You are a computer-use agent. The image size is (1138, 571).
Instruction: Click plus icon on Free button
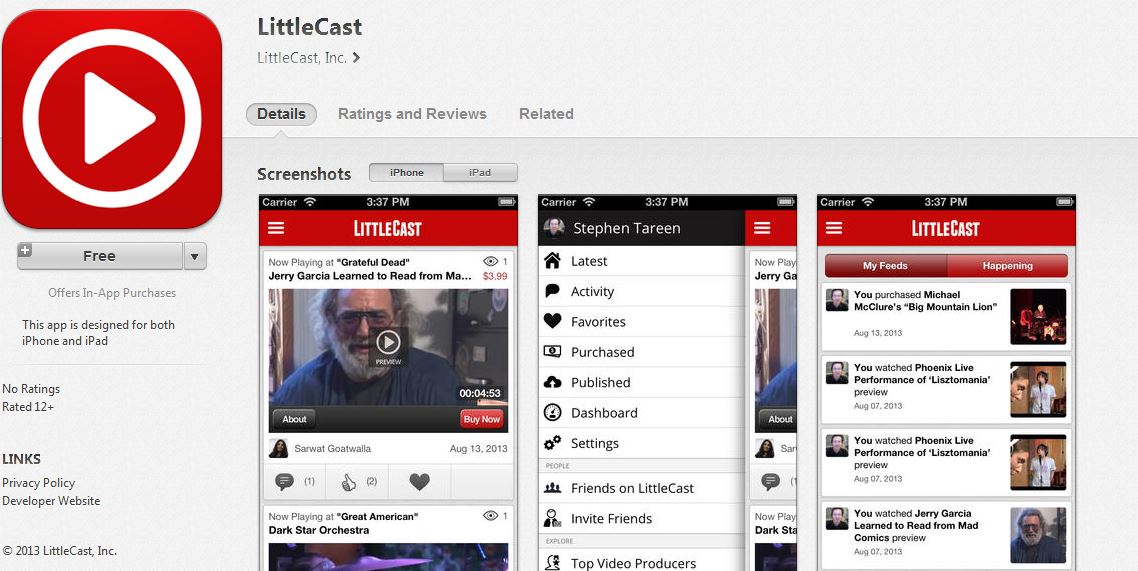(25, 250)
